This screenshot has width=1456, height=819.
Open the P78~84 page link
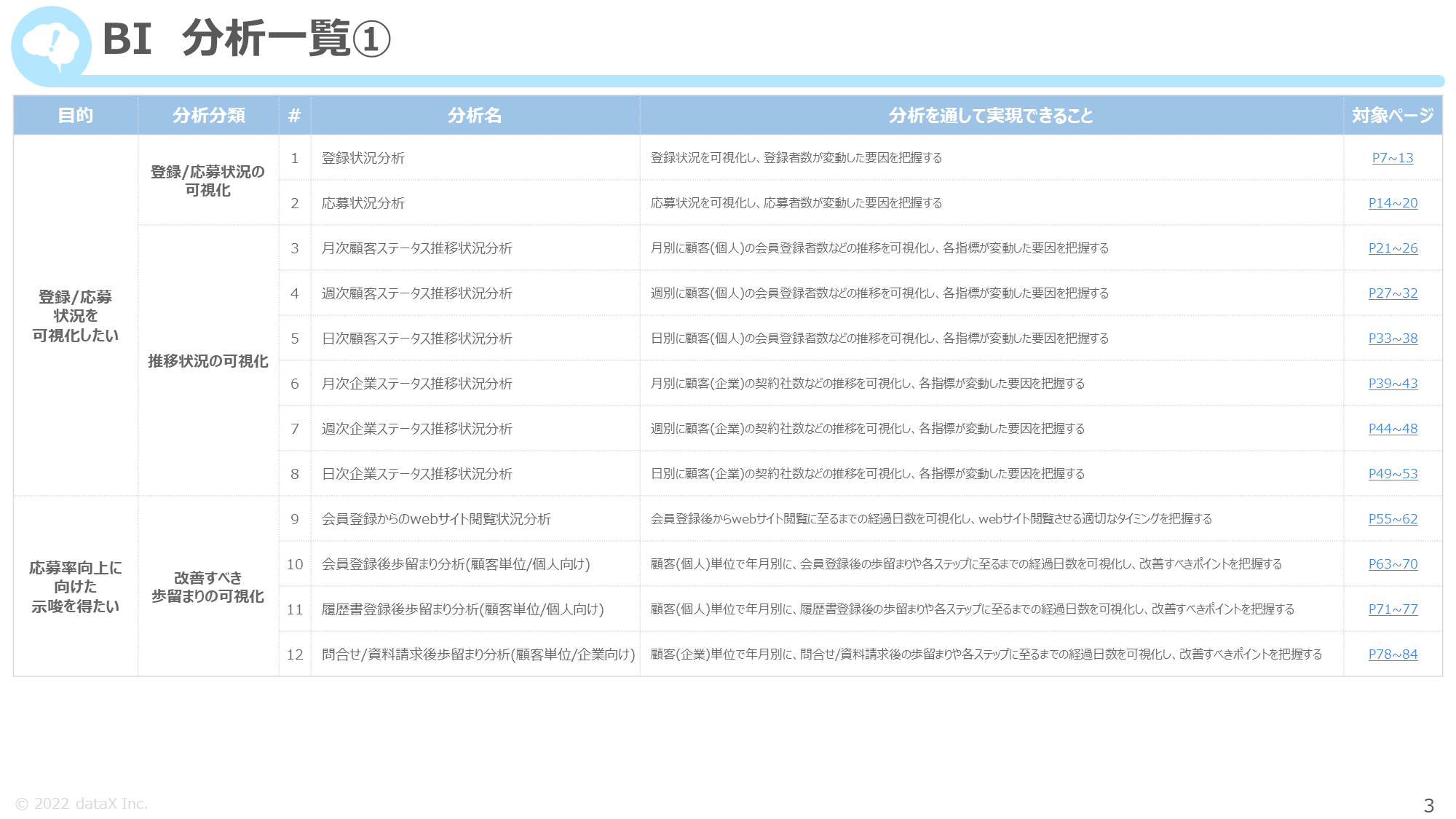[x=1393, y=654]
